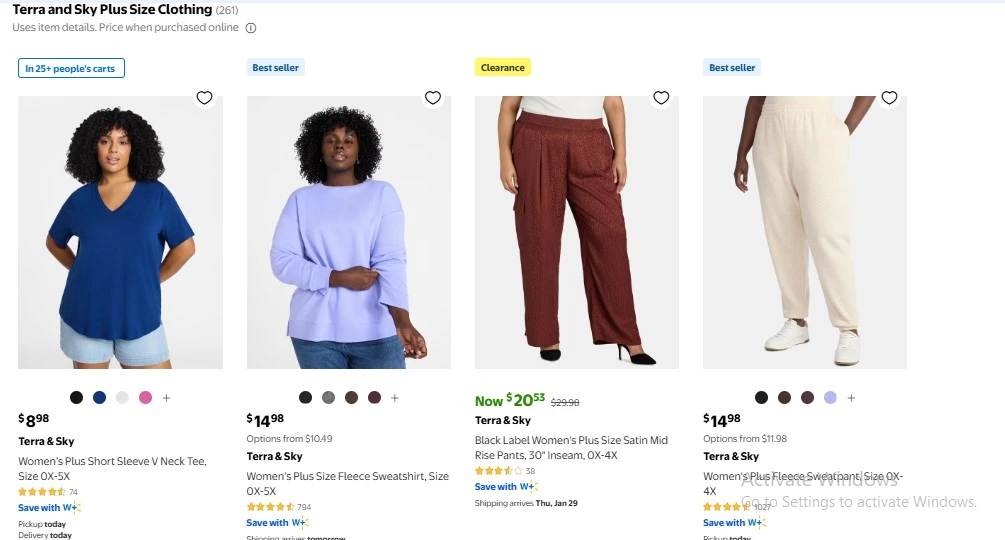This screenshot has height=540, width=1005.
Task: Click the Clearance badge above the satin pants
Action: click(502, 68)
